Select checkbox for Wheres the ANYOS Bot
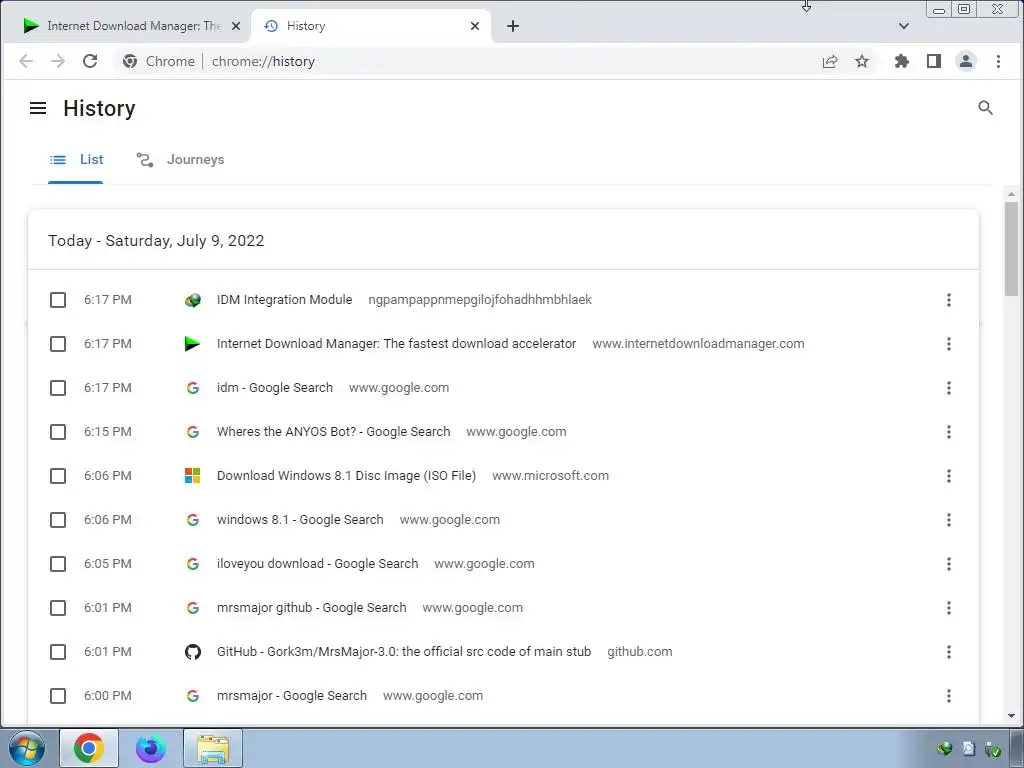This screenshot has height=768, width=1024. [x=58, y=432]
